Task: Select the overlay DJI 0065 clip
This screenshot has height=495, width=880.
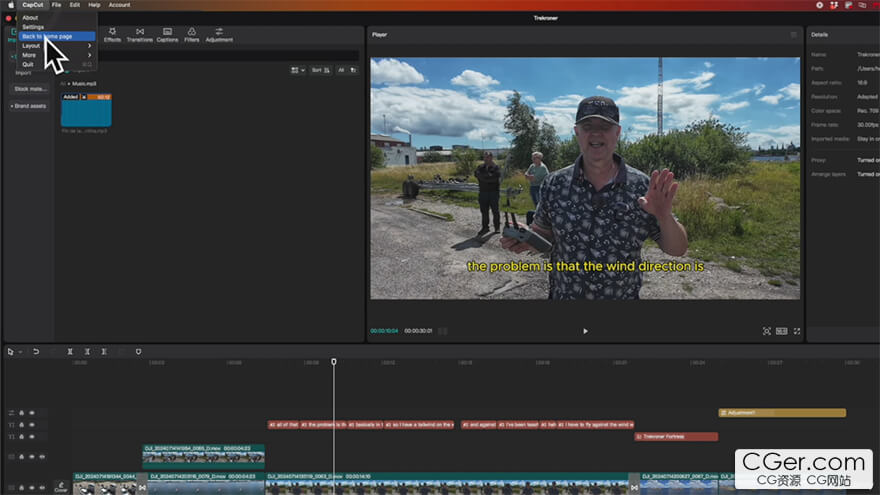Action: coord(204,456)
